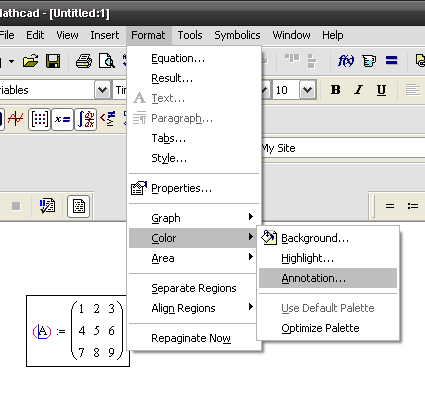Click the Background paint bucket icon
425x393 pixels.
[269, 237]
